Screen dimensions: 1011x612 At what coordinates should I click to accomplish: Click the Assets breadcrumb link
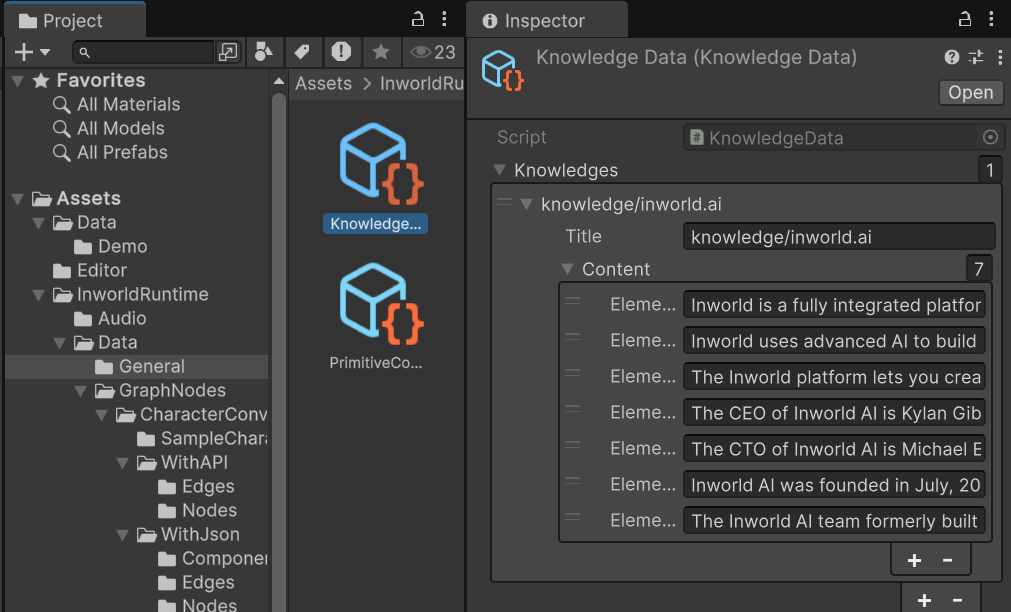(322, 83)
